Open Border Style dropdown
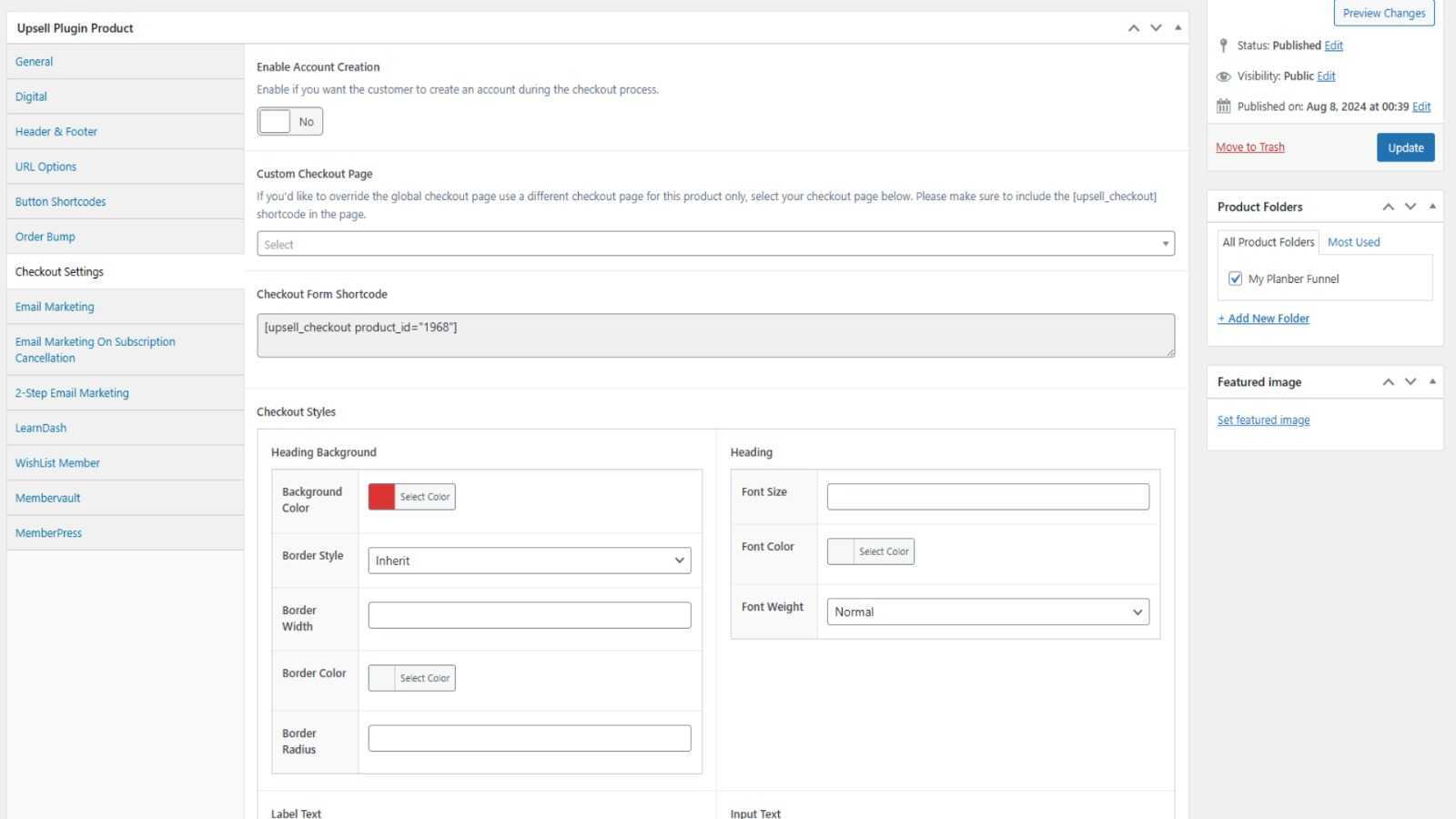Viewport: 1456px width, 819px height. click(529, 561)
